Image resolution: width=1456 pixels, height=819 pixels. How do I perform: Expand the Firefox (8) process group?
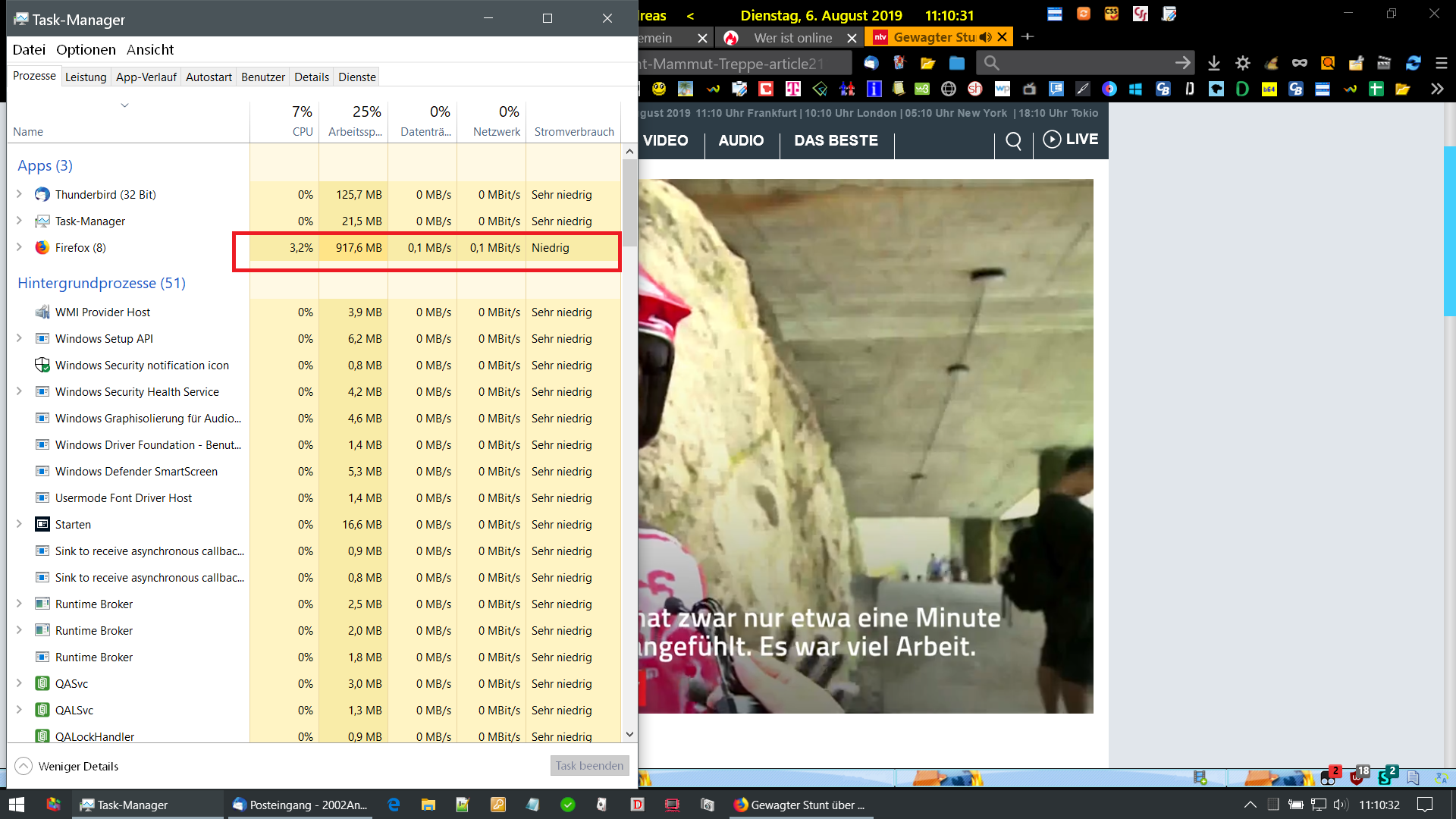[x=20, y=247]
